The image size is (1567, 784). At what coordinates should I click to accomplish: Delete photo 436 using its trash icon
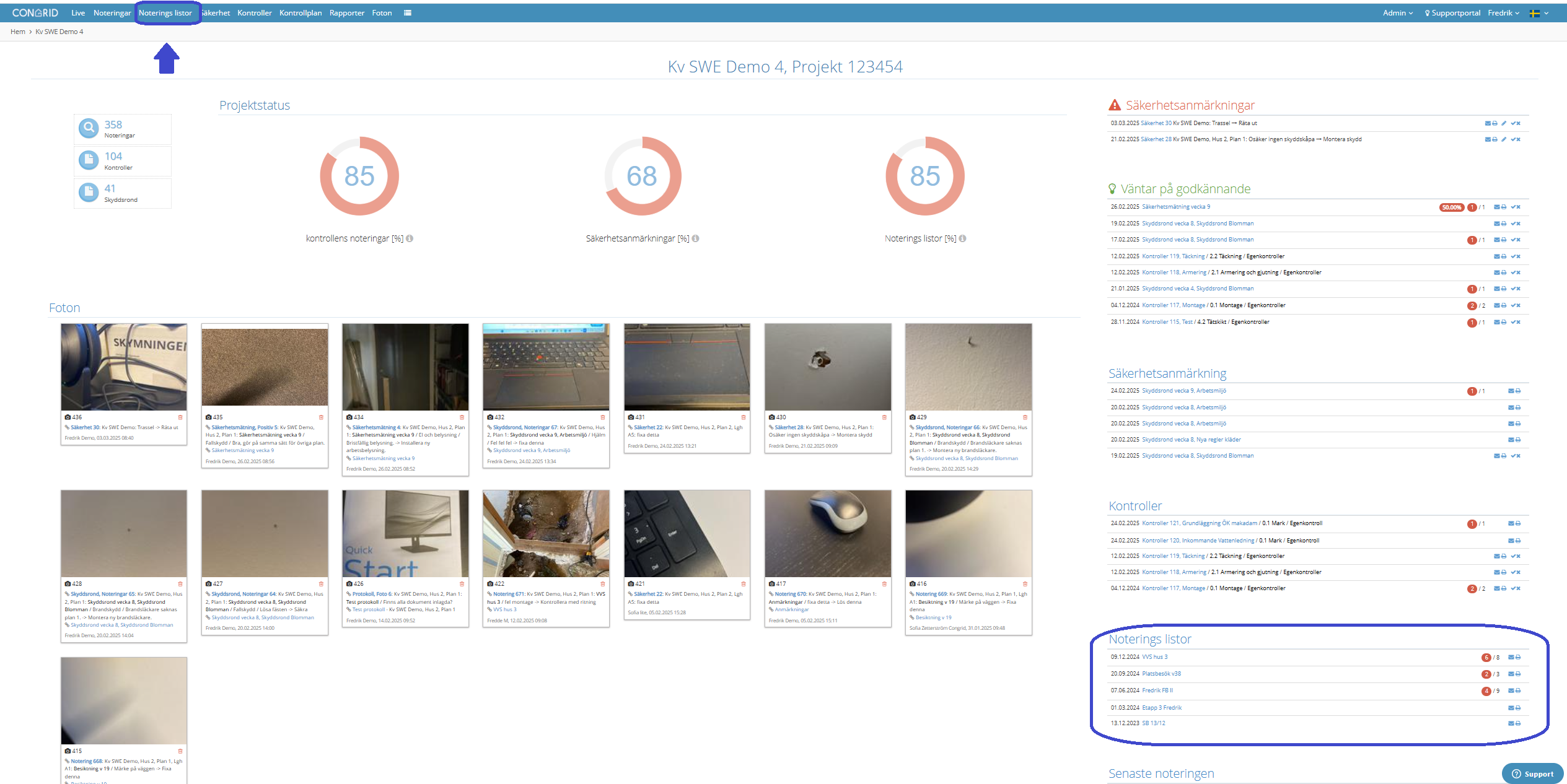[x=180, y=417]
